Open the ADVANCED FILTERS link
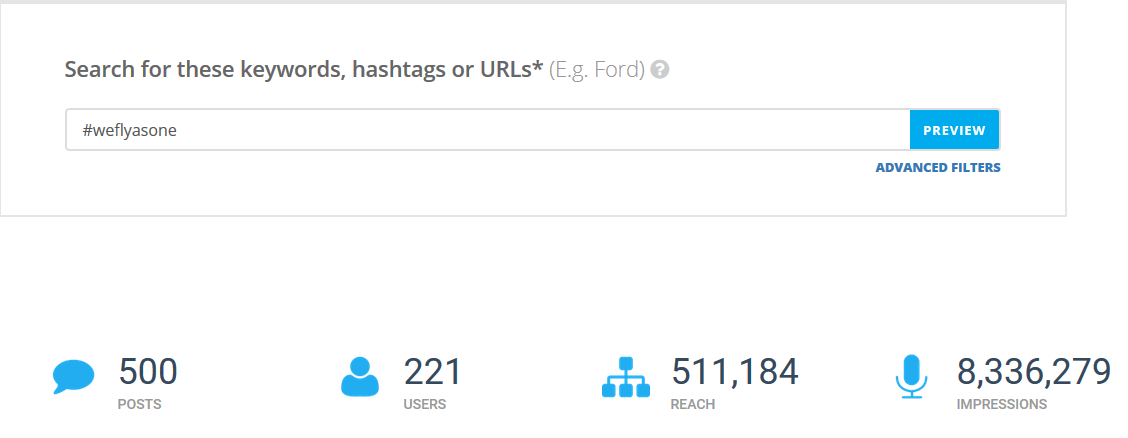This screenshot has width=1128, height=438. tap(938, 168)
